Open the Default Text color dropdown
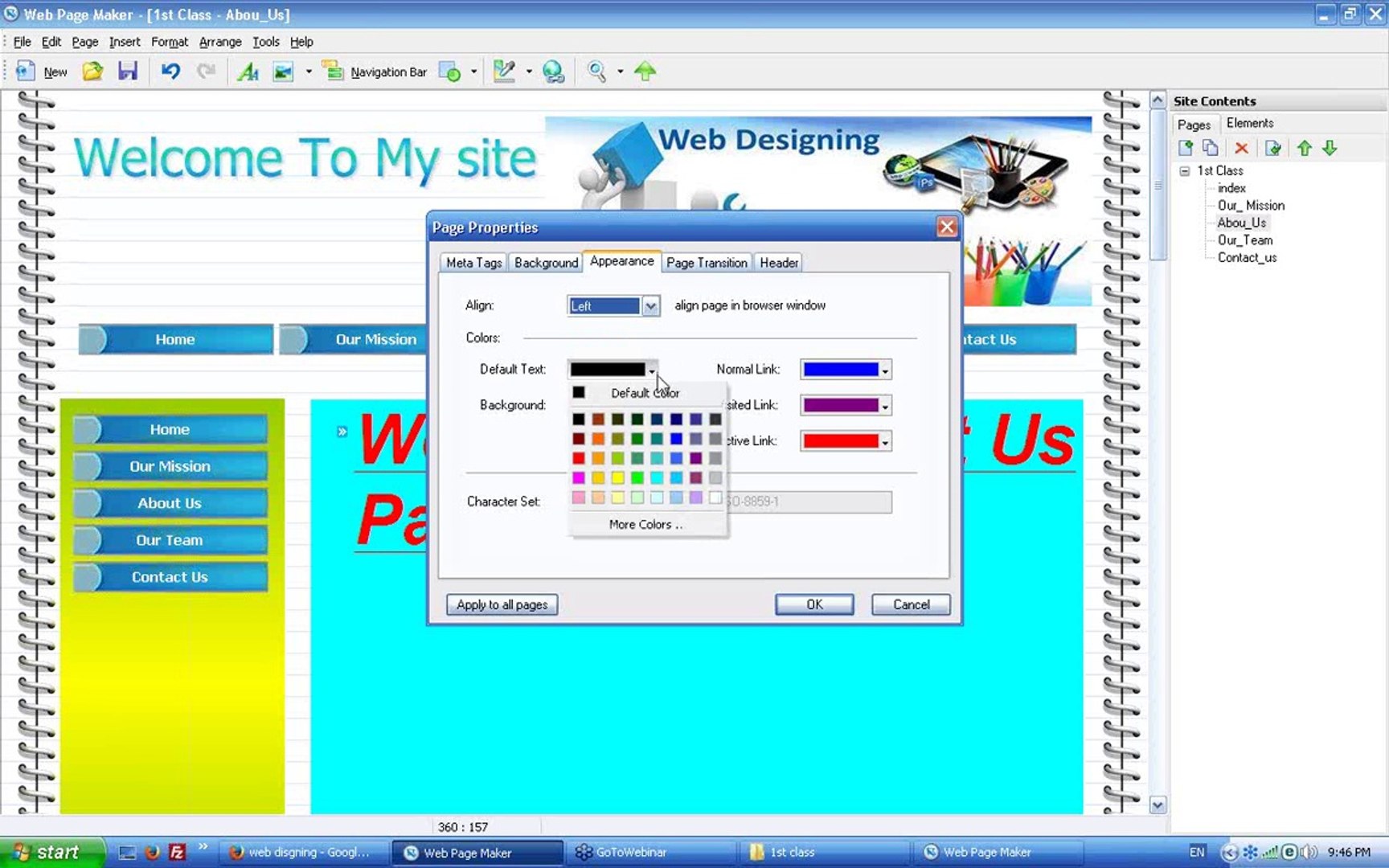The height and width of the screenshot is (868, 1389). pyautogui.click(x=652, y=370)
